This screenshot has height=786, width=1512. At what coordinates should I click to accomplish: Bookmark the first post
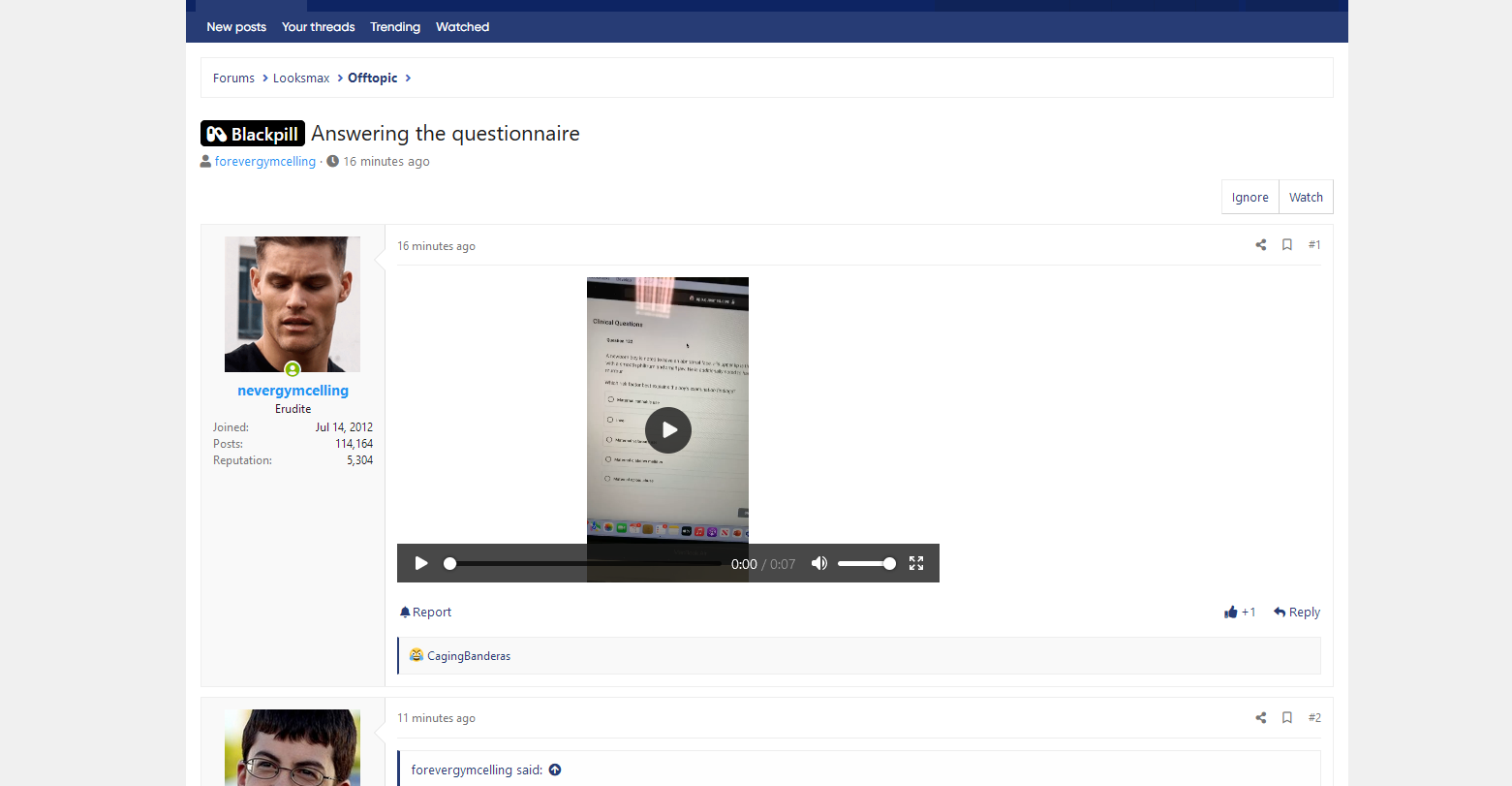(x=1287, y=245)
